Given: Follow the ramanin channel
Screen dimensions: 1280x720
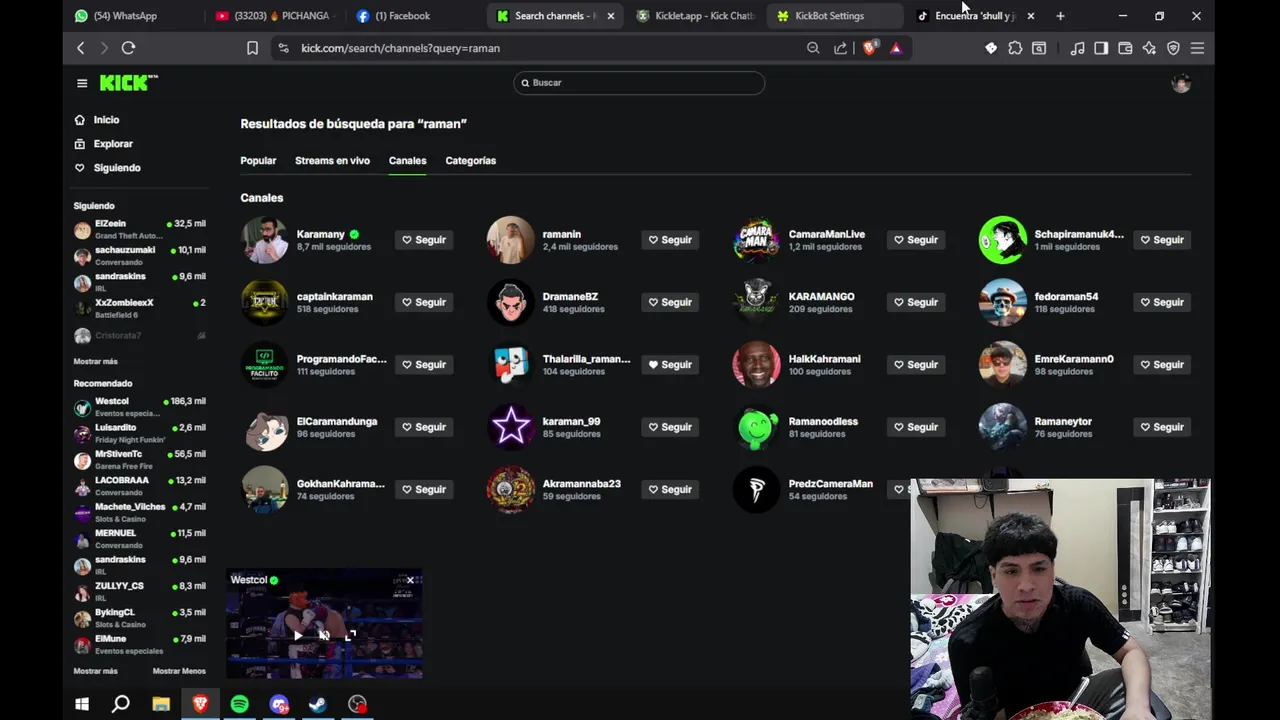Looking at the screenshot, I should pos(670,240).
